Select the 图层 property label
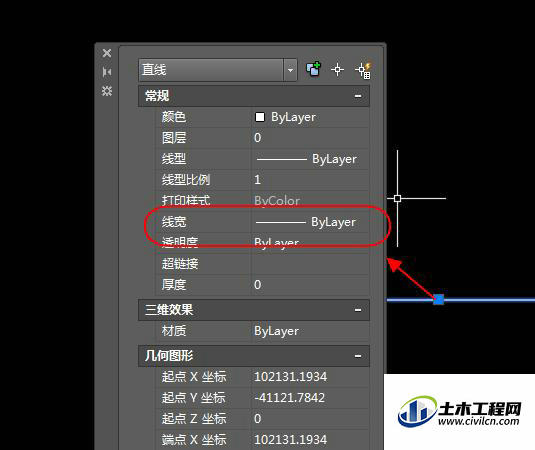The width and height of the screenshot is (535, 450). click(174, 138)
